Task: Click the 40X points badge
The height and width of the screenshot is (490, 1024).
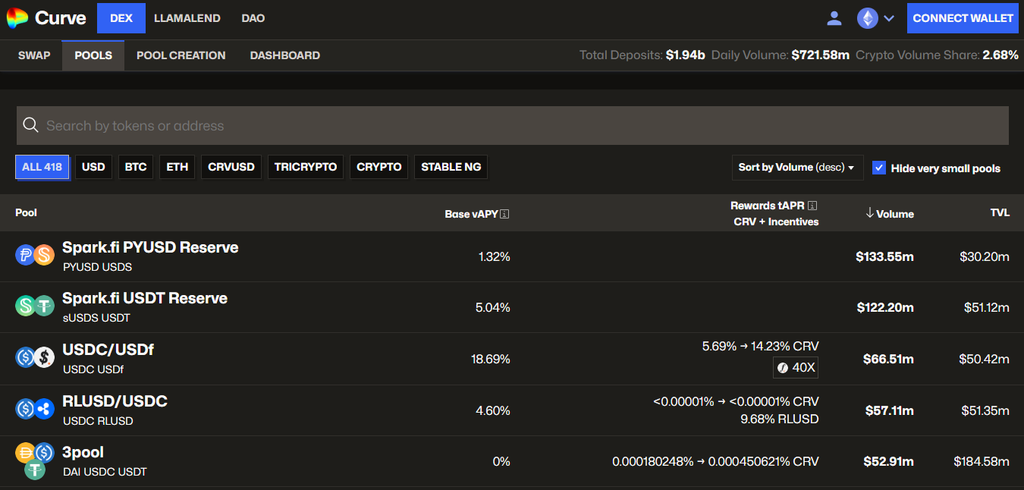Action: [x=796, y=368]
